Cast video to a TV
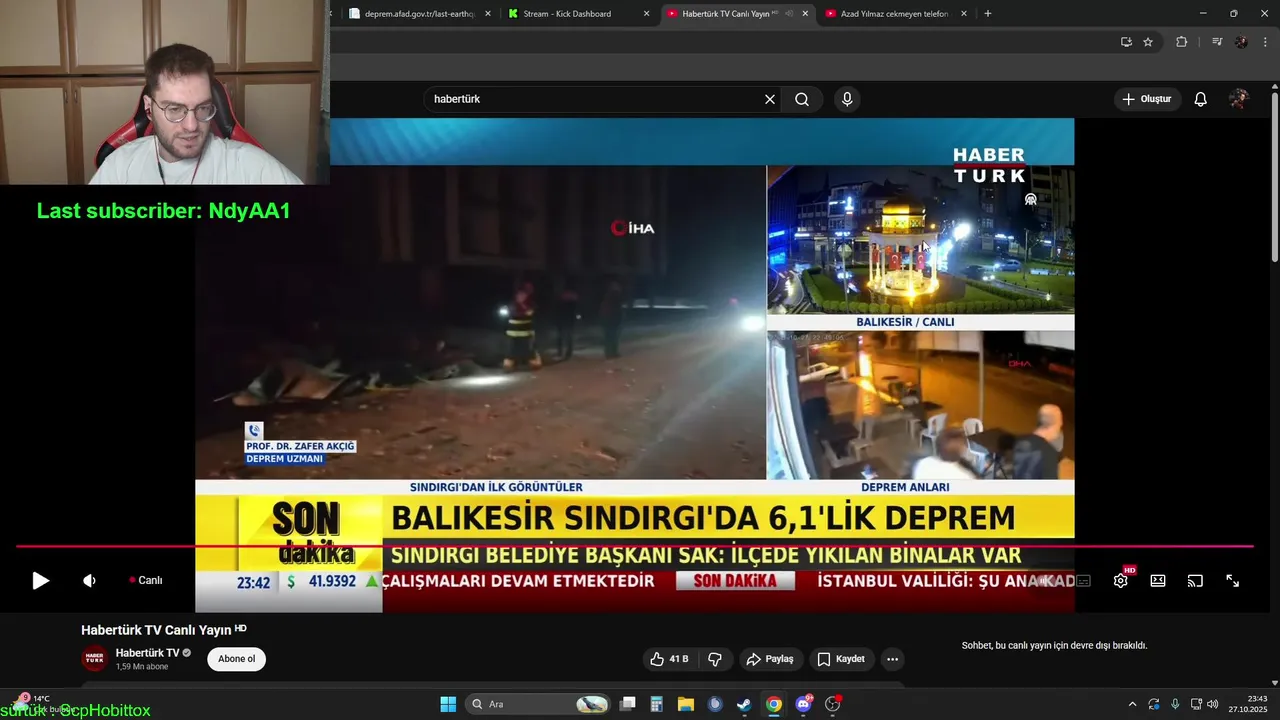 tap(1195, 580)
